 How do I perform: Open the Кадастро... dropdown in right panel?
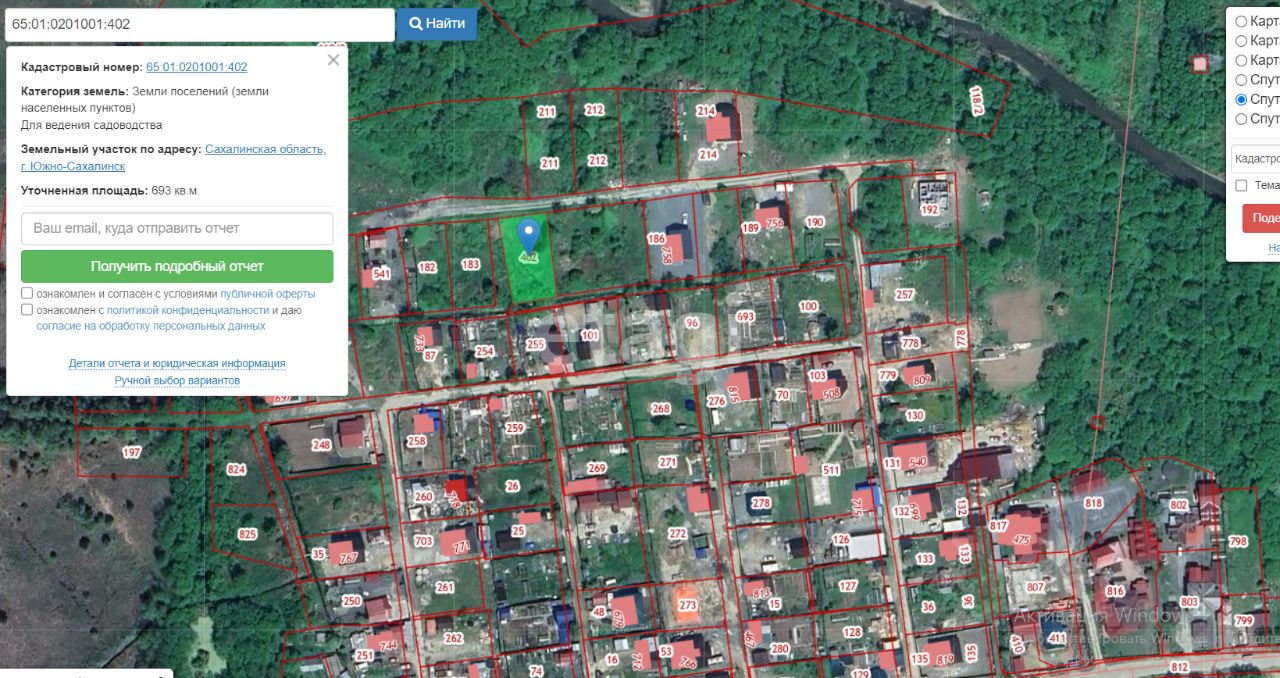click(x=1256, y=158)
